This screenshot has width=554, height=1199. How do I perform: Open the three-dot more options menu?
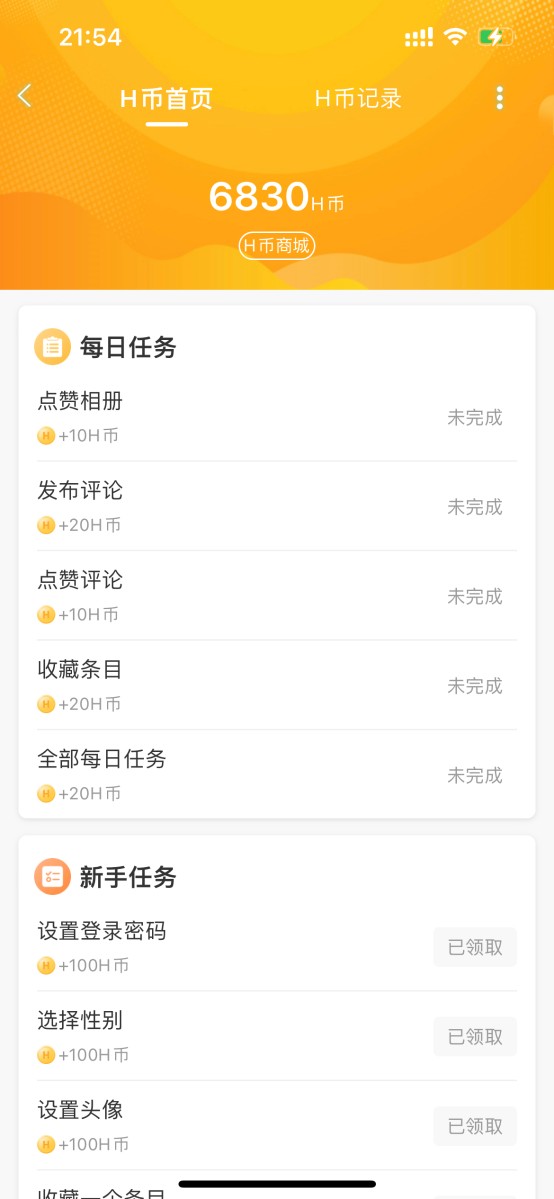tap(500, 98)
